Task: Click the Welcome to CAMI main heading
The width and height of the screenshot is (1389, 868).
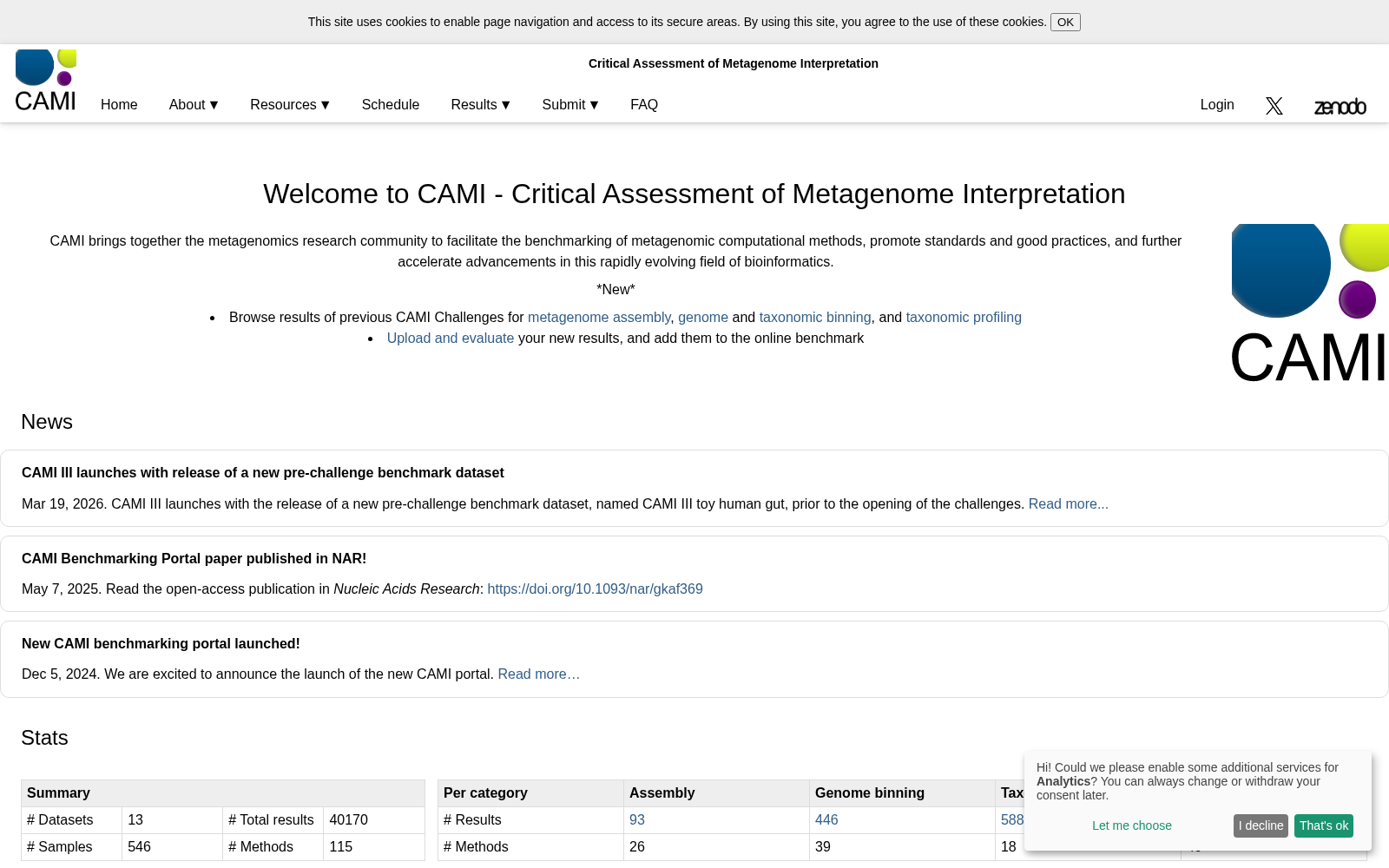Action: [694, 194]
